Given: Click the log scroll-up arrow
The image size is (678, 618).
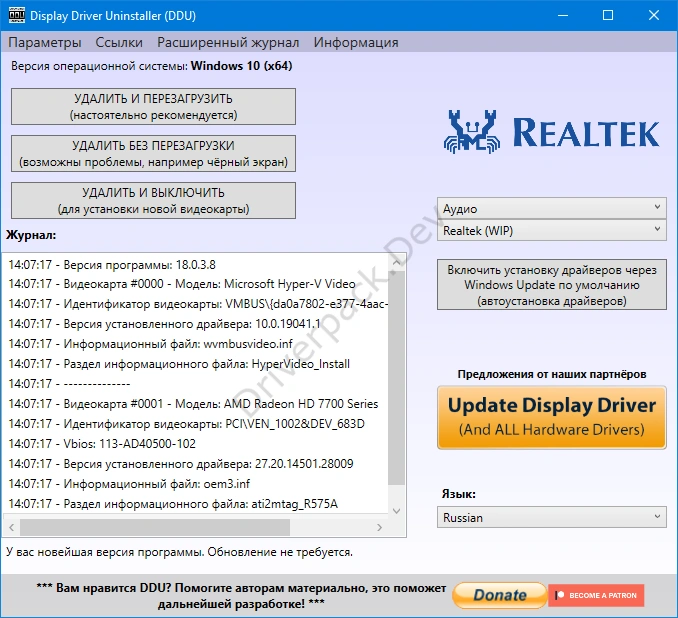Looking at the screenshot, I should coord(397,262).
